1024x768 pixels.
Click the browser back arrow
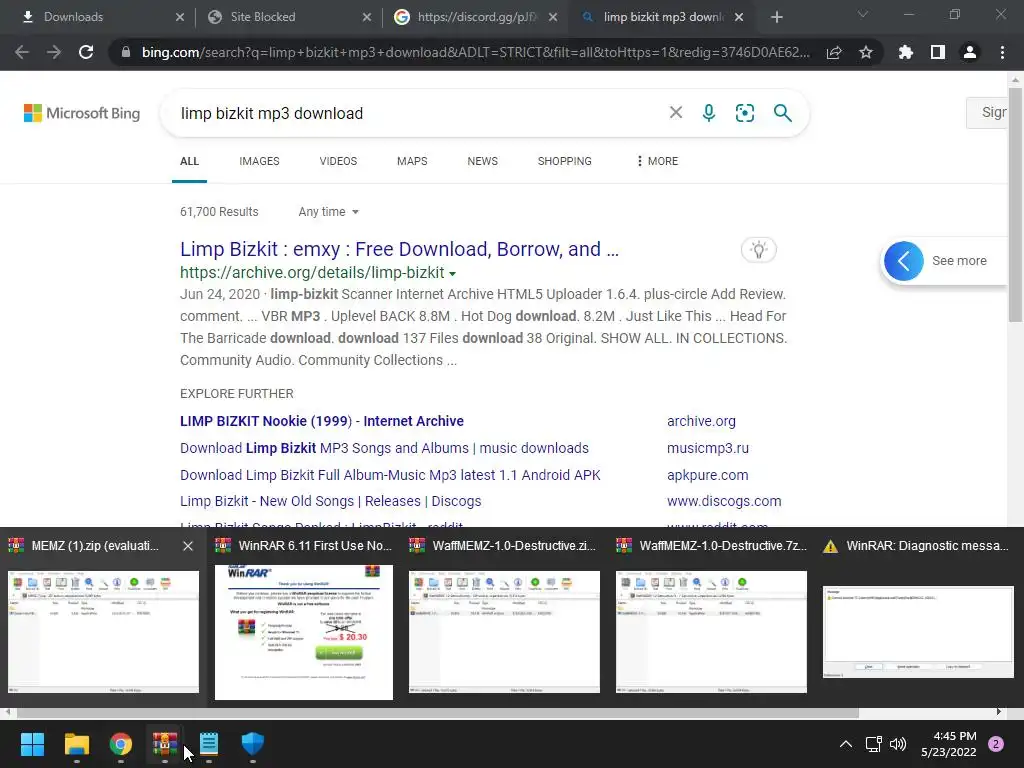click(22, 52)
